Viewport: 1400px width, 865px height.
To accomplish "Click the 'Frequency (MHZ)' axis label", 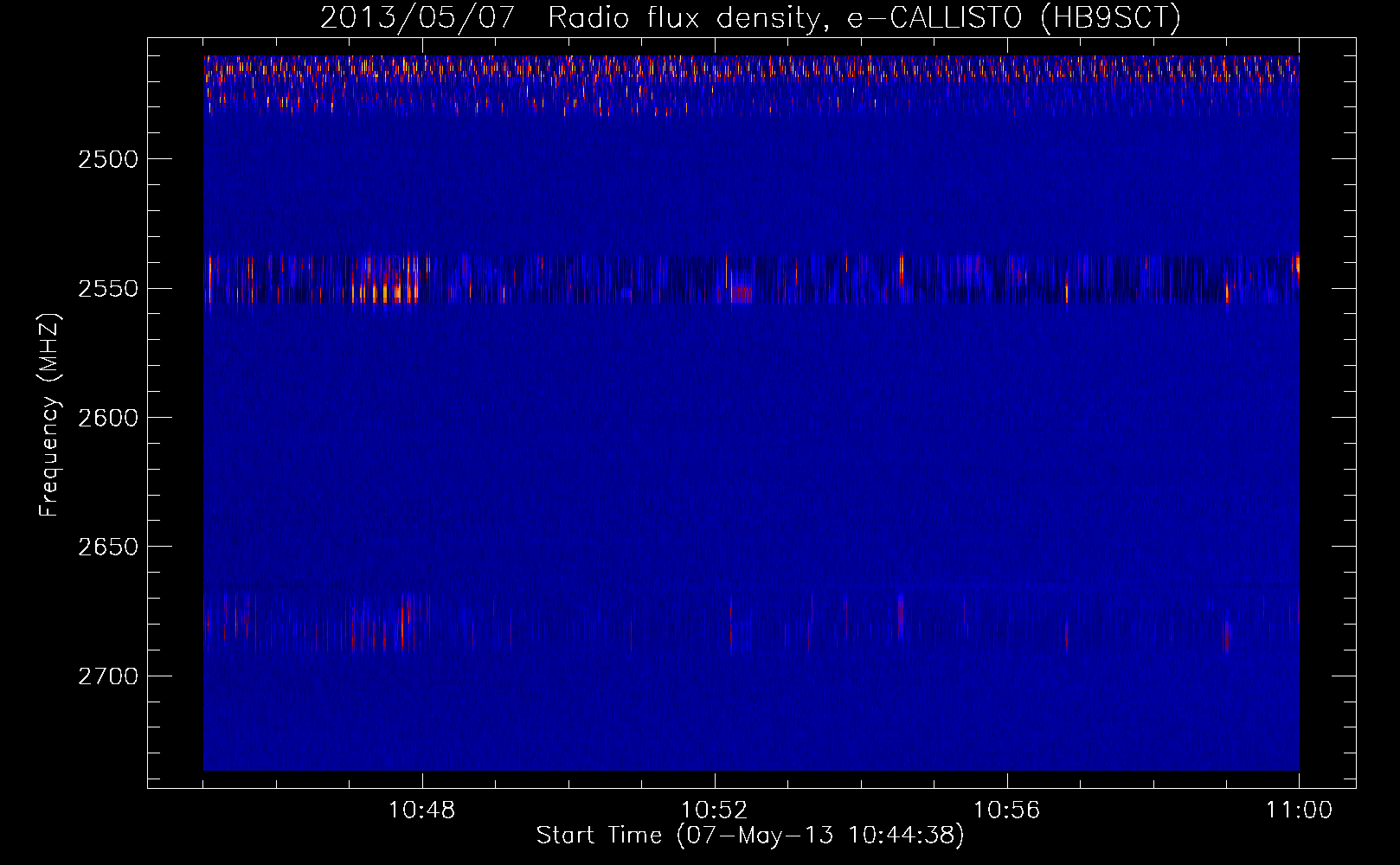I will click(x=50, y=415).
